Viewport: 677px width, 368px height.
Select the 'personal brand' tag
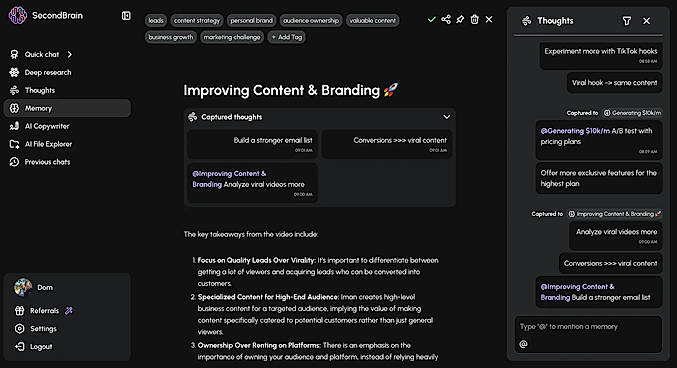[x=251, y=20]
